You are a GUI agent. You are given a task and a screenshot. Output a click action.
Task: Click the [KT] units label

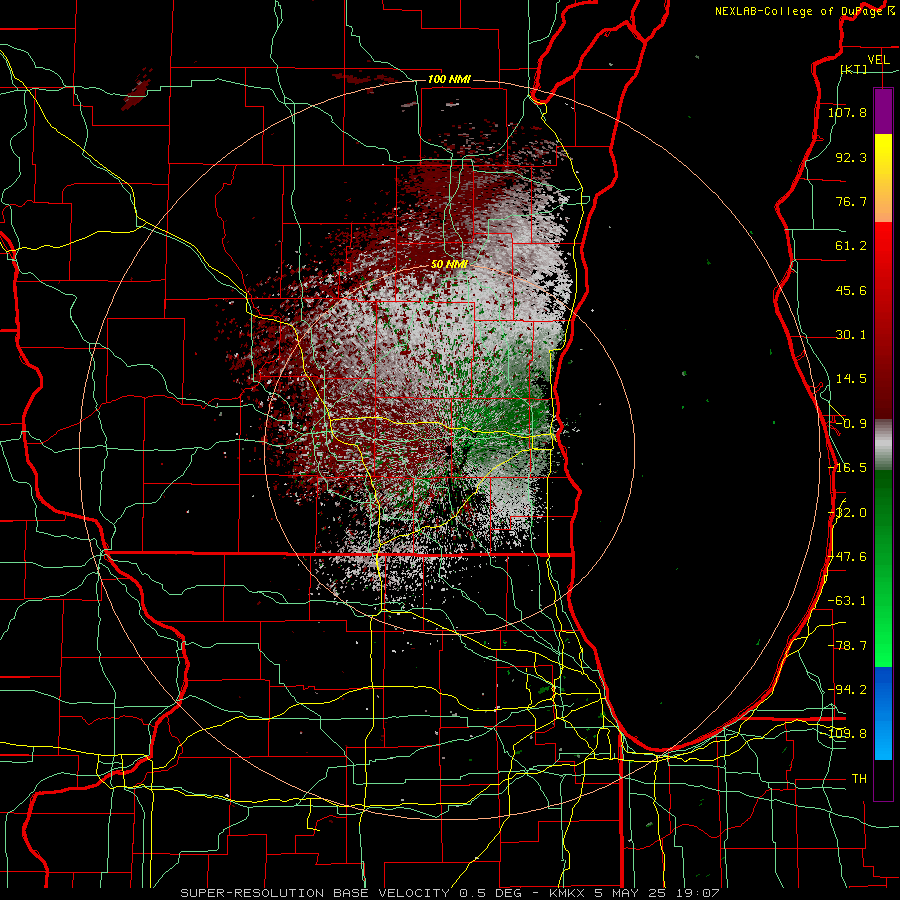[x=853, y=69]
